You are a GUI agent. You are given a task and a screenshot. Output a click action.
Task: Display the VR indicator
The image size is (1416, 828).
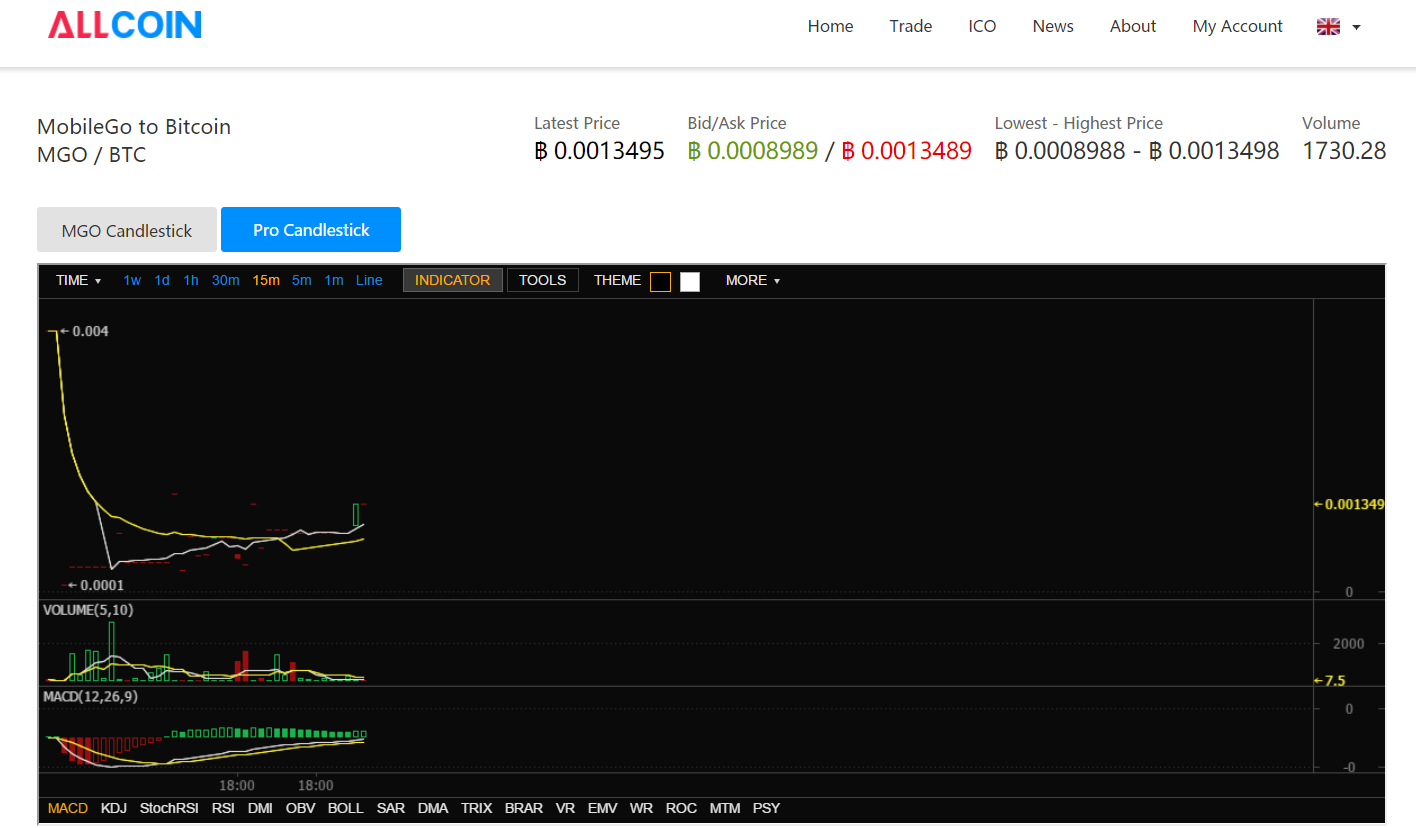pos(565,808)
